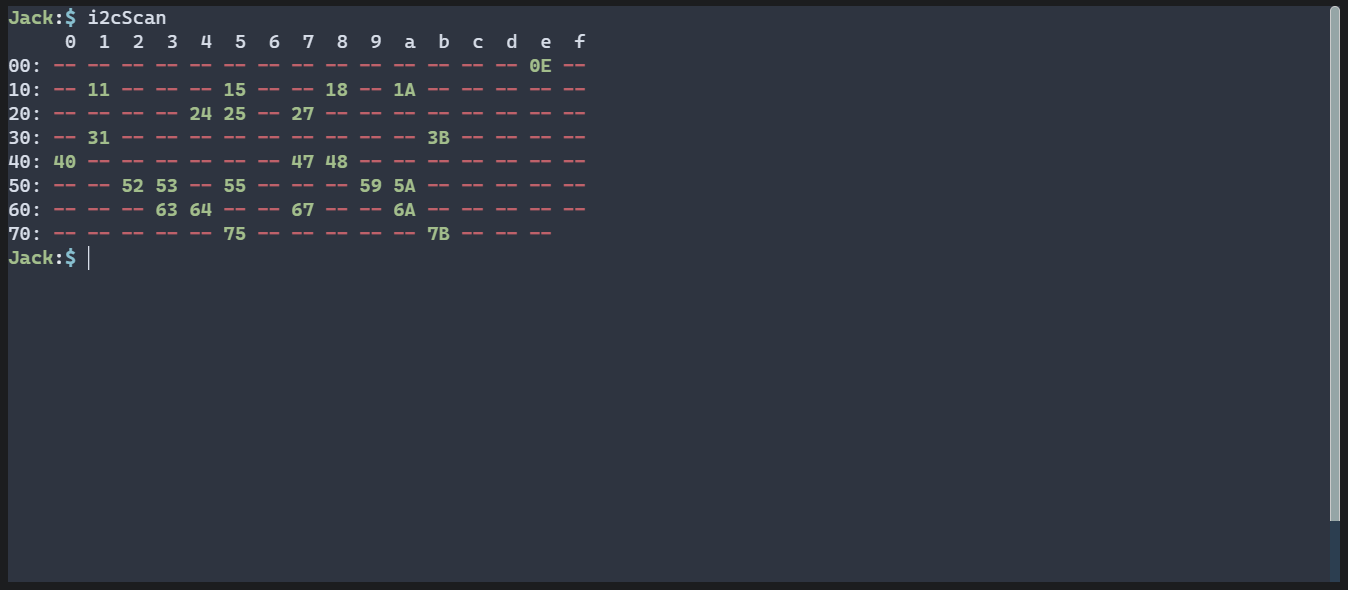Screen dimensions: 1348x590
Task: Click the i2cScan command text
Action: coord(126,18)
